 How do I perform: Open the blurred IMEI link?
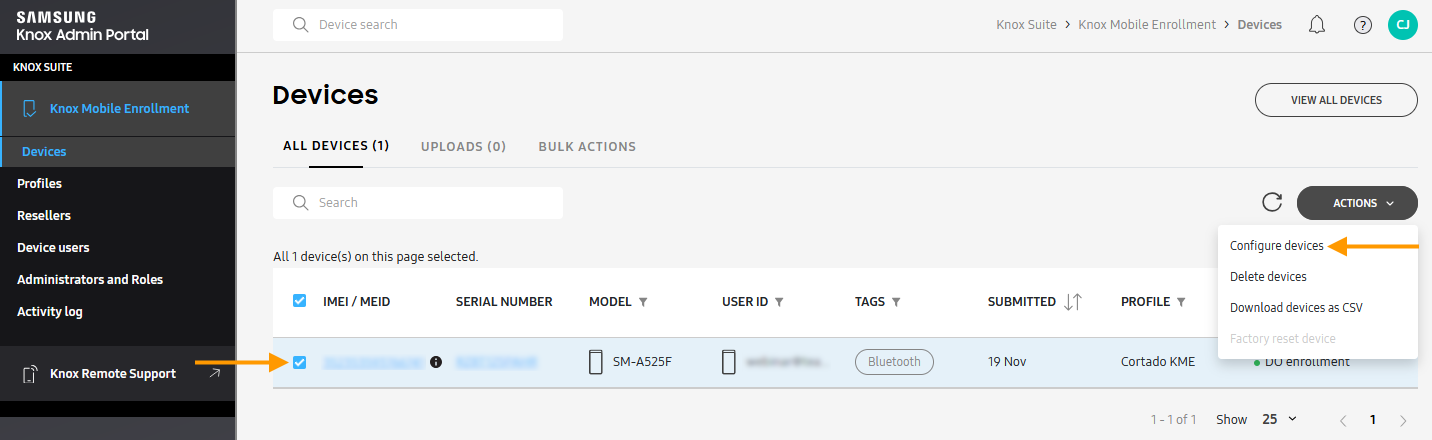pos(373,362)
